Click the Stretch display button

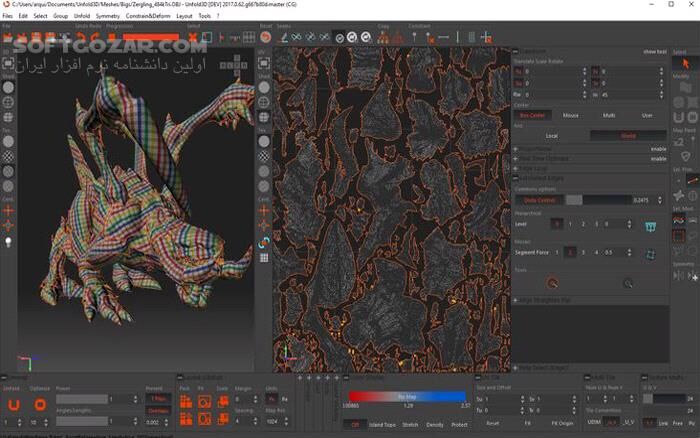tap(410, 424)
